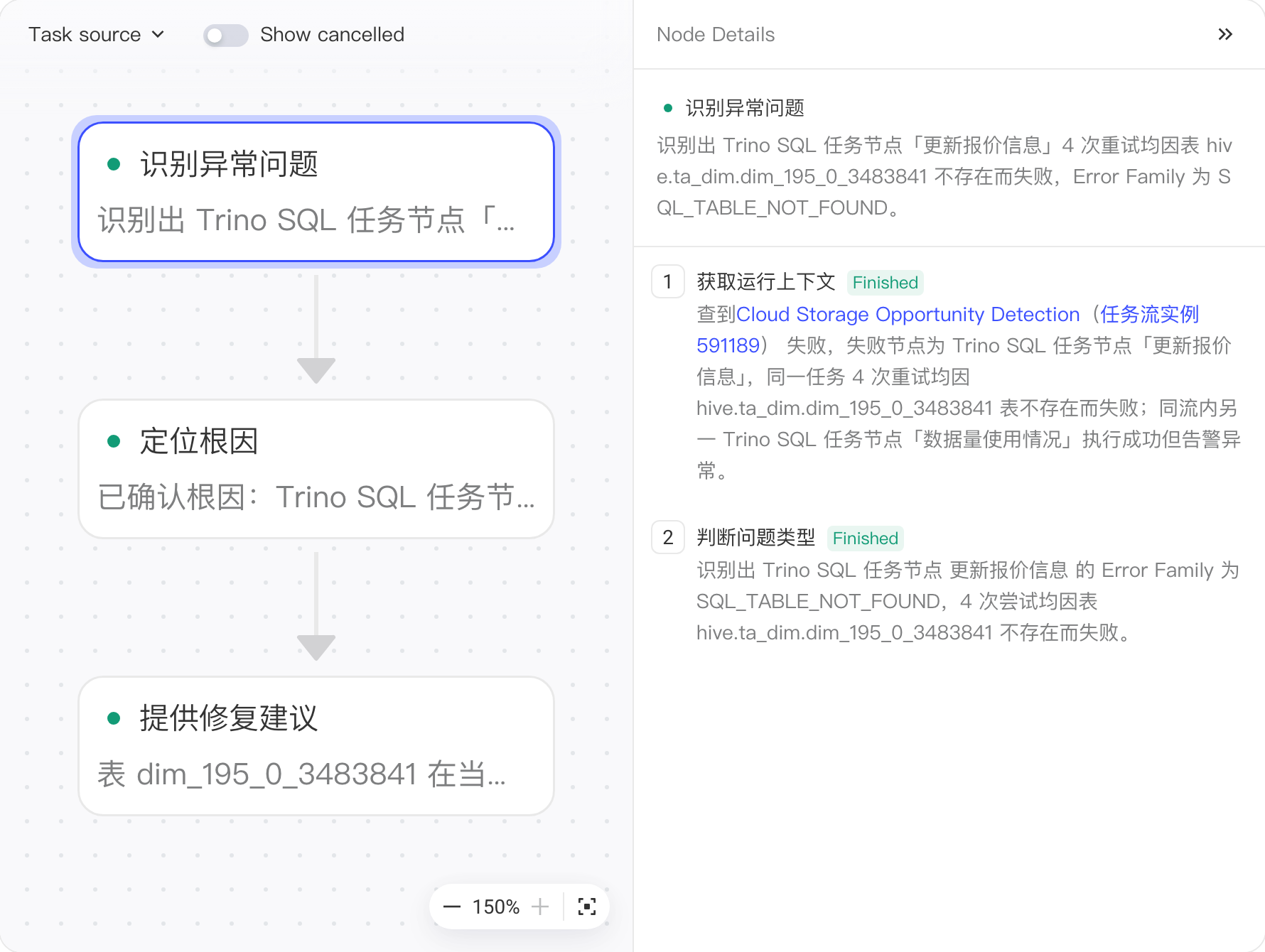Click the Finished tag next to 获取运行上下文

point(885,283)
